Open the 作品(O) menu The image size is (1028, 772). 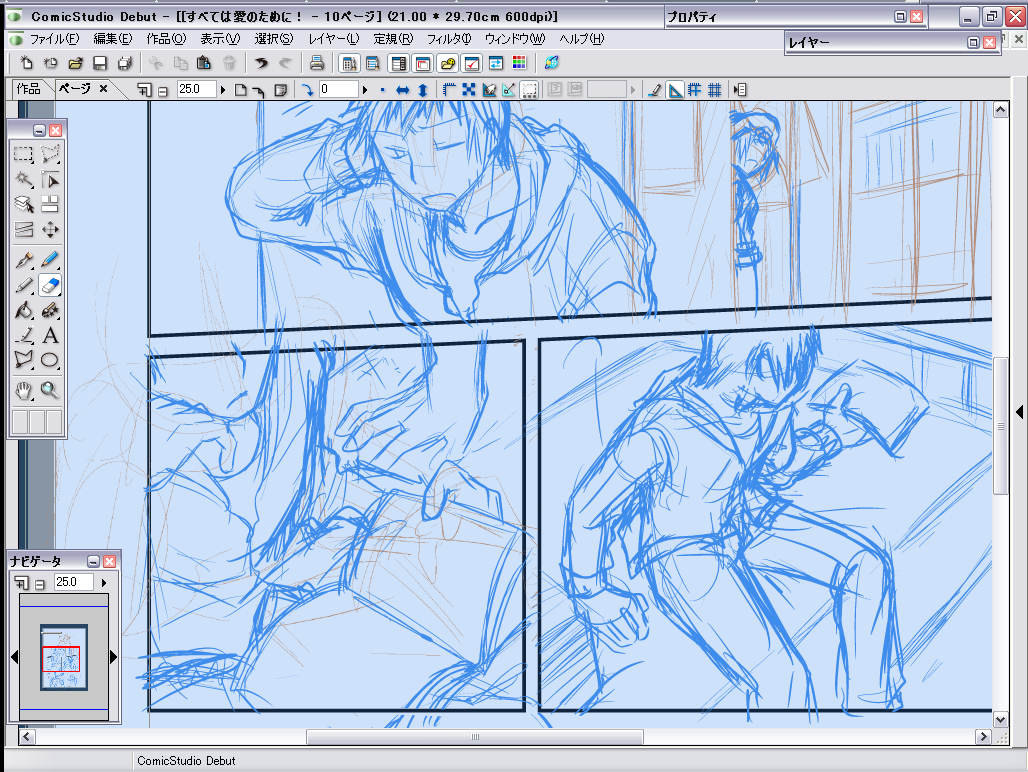click(x=166, y=39)
